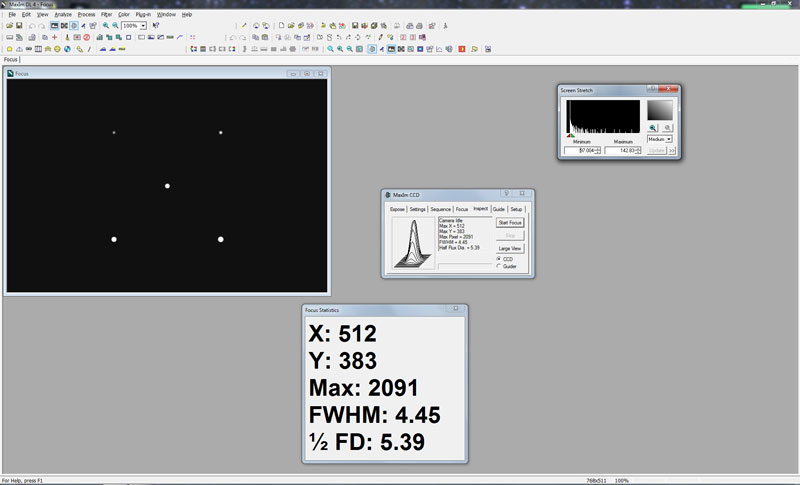Image resolution: width=800 pixels, height=485 pixels.
Task: Click the red circle stop icon
Action: click(87, 37)
